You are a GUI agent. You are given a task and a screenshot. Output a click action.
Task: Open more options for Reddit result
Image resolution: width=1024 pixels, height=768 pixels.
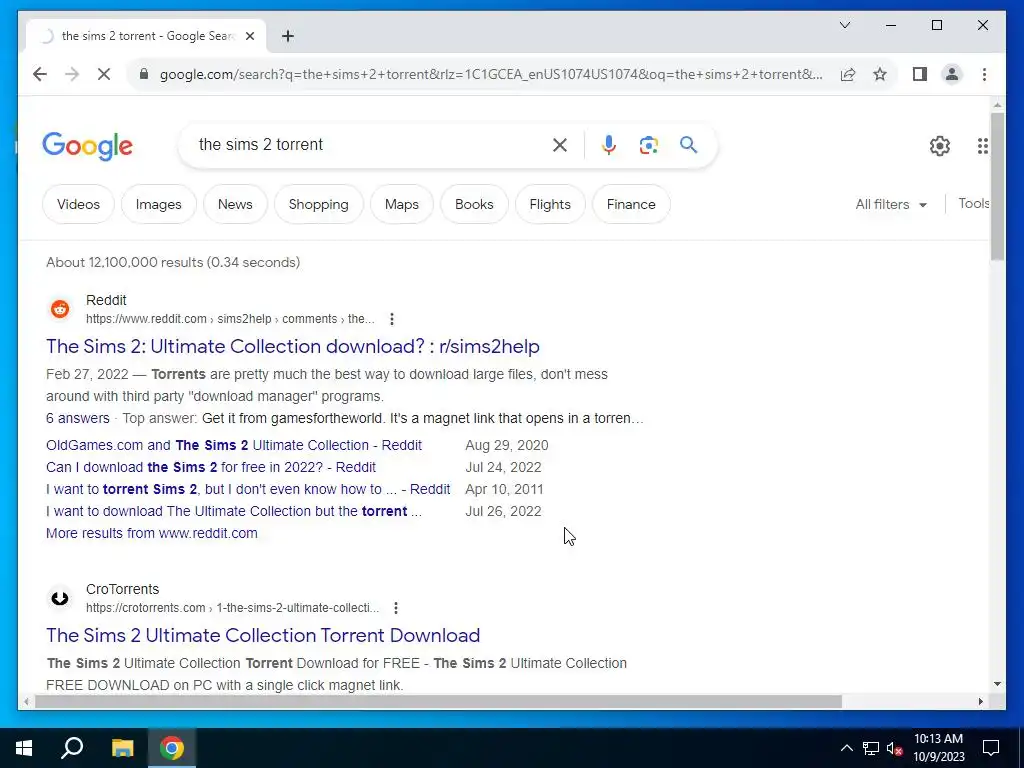(392, 319)
